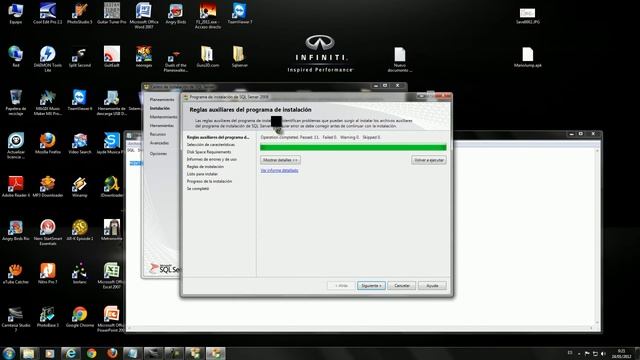Image resolution: width=640 pixels, height=360 pixels.
Task: Select the Papelera de reciclaje icon
Action: 16,102
